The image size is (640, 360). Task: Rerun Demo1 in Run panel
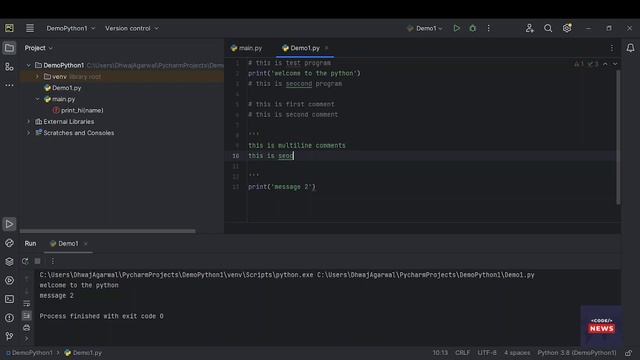25,261
